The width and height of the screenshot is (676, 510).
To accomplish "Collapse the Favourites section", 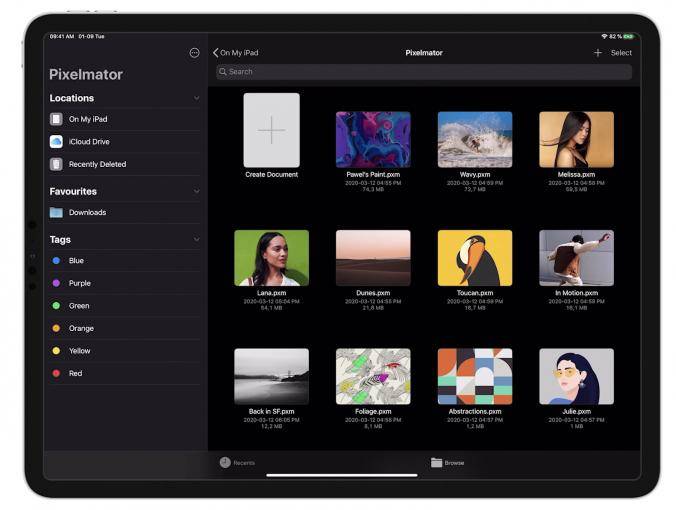I will click(x=197, y=191).
